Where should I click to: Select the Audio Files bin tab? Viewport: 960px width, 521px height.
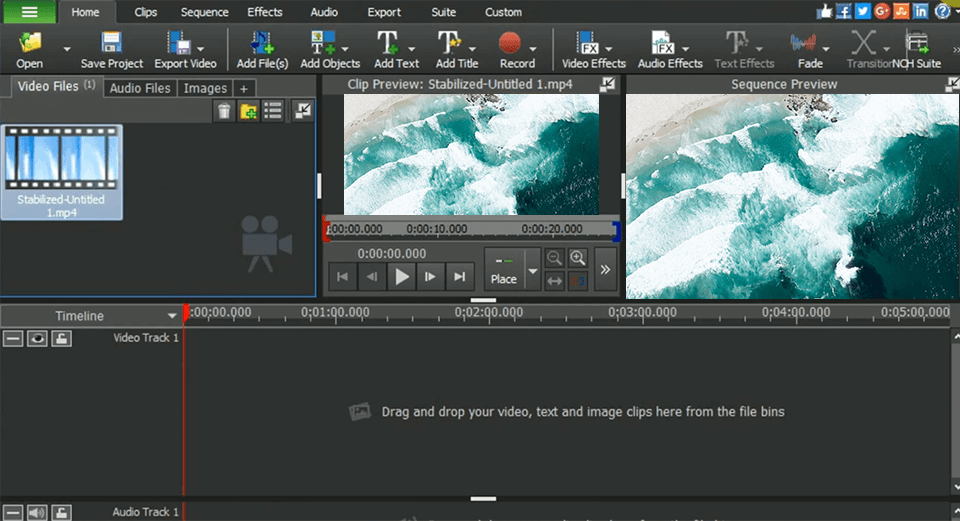[140, 88]
